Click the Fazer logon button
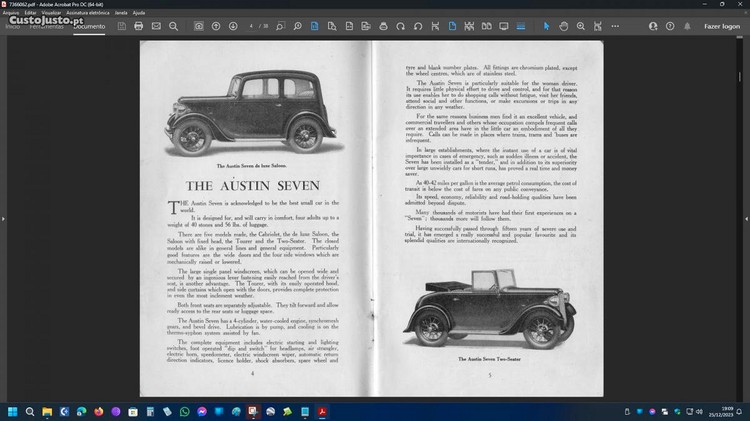Viewport: 750px width, 421px height. pos(721,25)
